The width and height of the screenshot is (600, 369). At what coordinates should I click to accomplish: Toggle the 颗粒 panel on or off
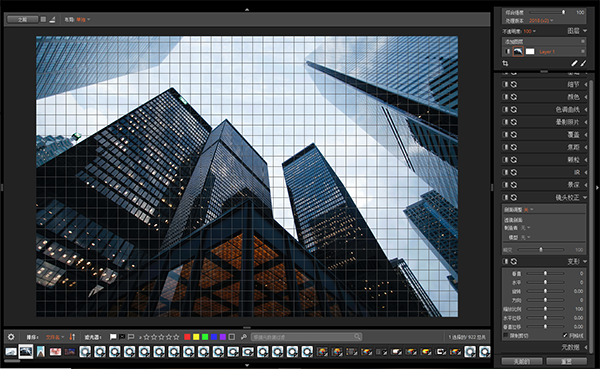[x=505, y=160]
